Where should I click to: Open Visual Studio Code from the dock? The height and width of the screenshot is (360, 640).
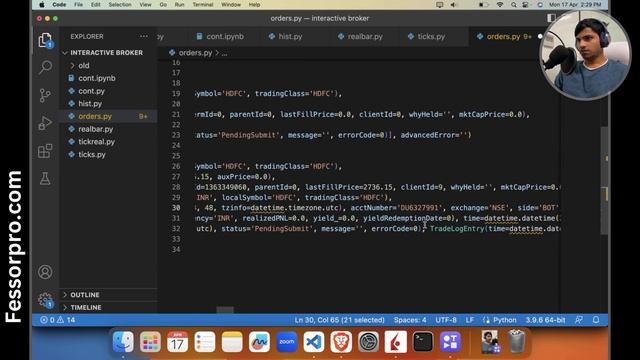pos(314,341)
